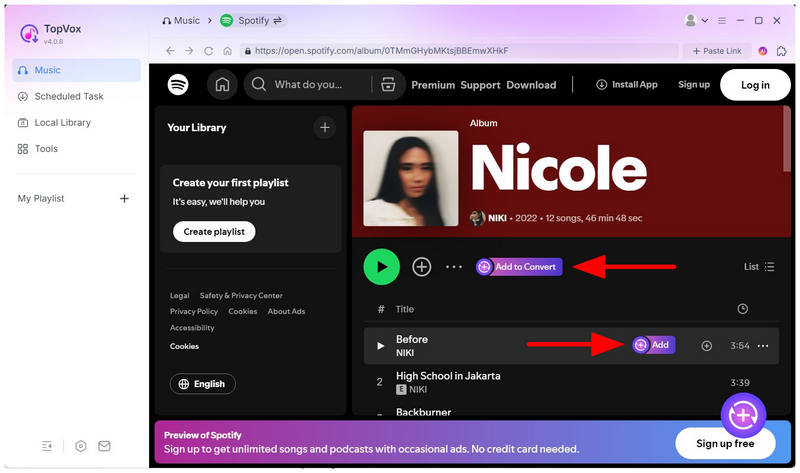Select the track High School in Jakarta
The image size is (800, 473).
571,383
